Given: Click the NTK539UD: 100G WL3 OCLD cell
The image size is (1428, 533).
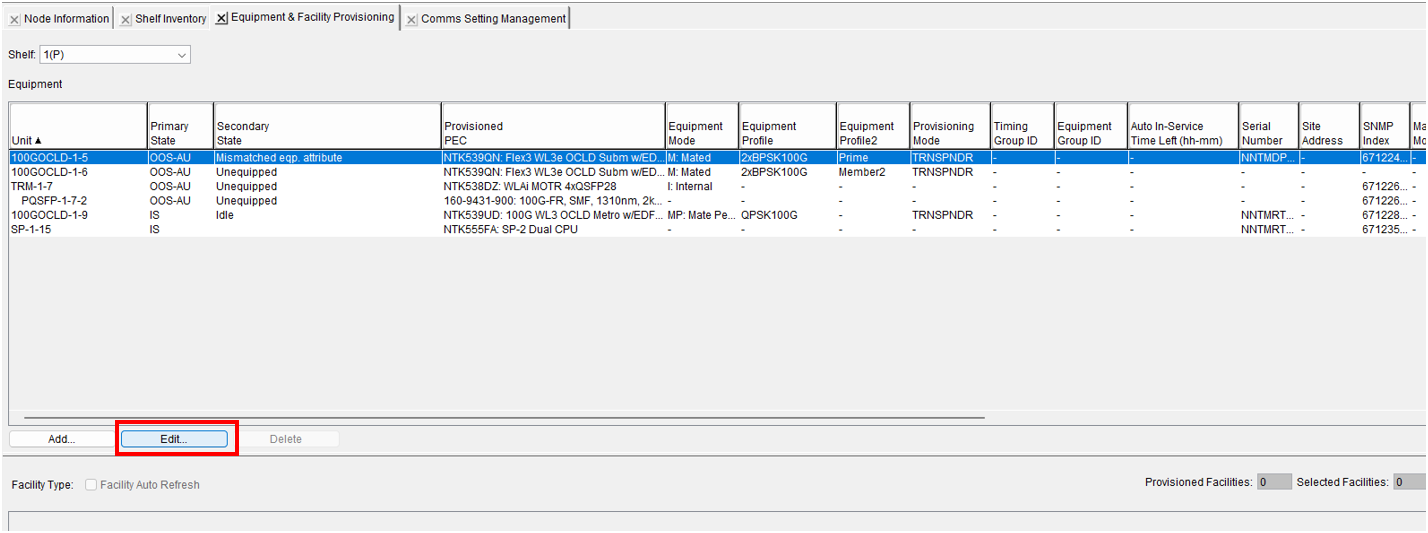Looking at the screenshot, I should click(x=553, y=215).
